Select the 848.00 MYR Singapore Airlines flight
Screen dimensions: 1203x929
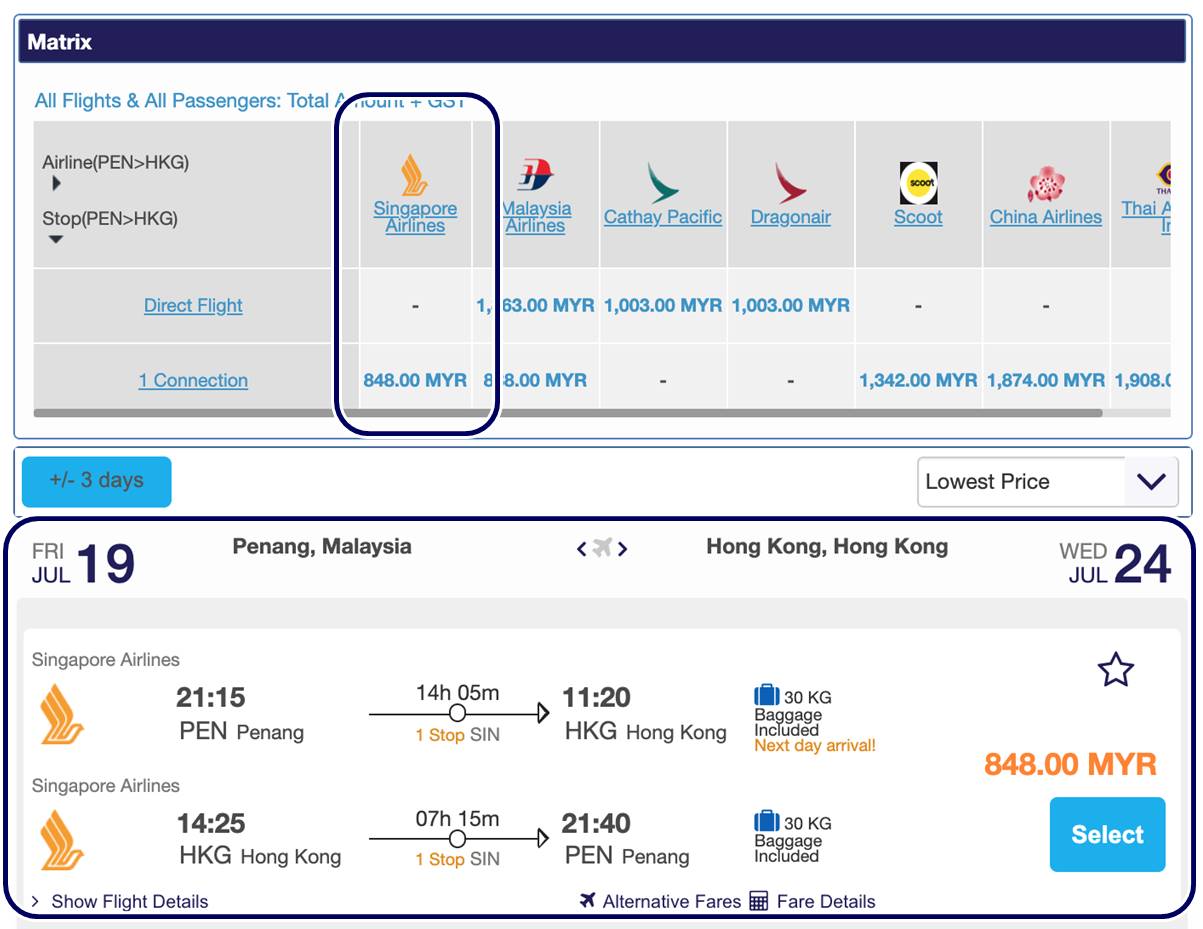tap(1107, 834)
